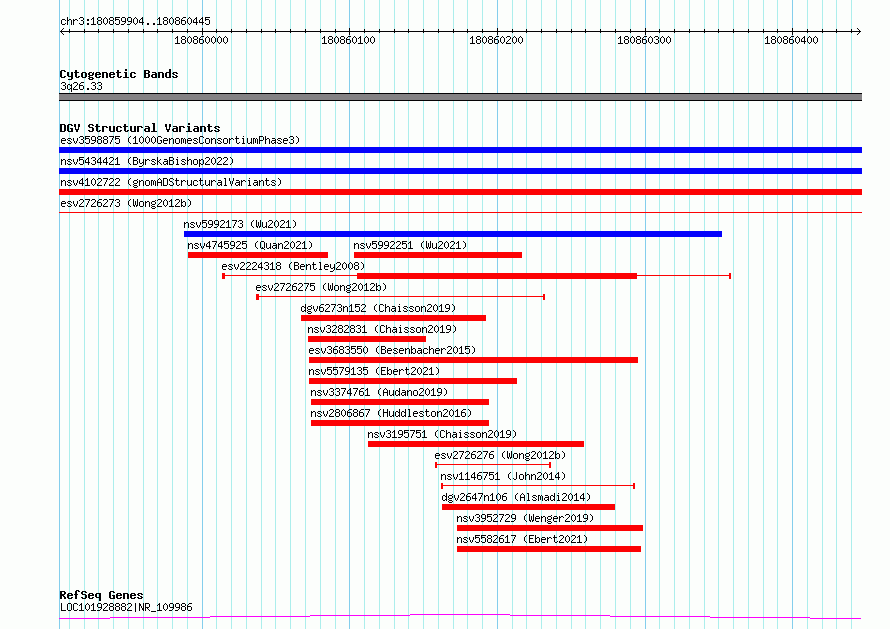Viewport: 890px width, 629px height.
Task: Click ruler position 180860400
Action: tap(791, 40)
